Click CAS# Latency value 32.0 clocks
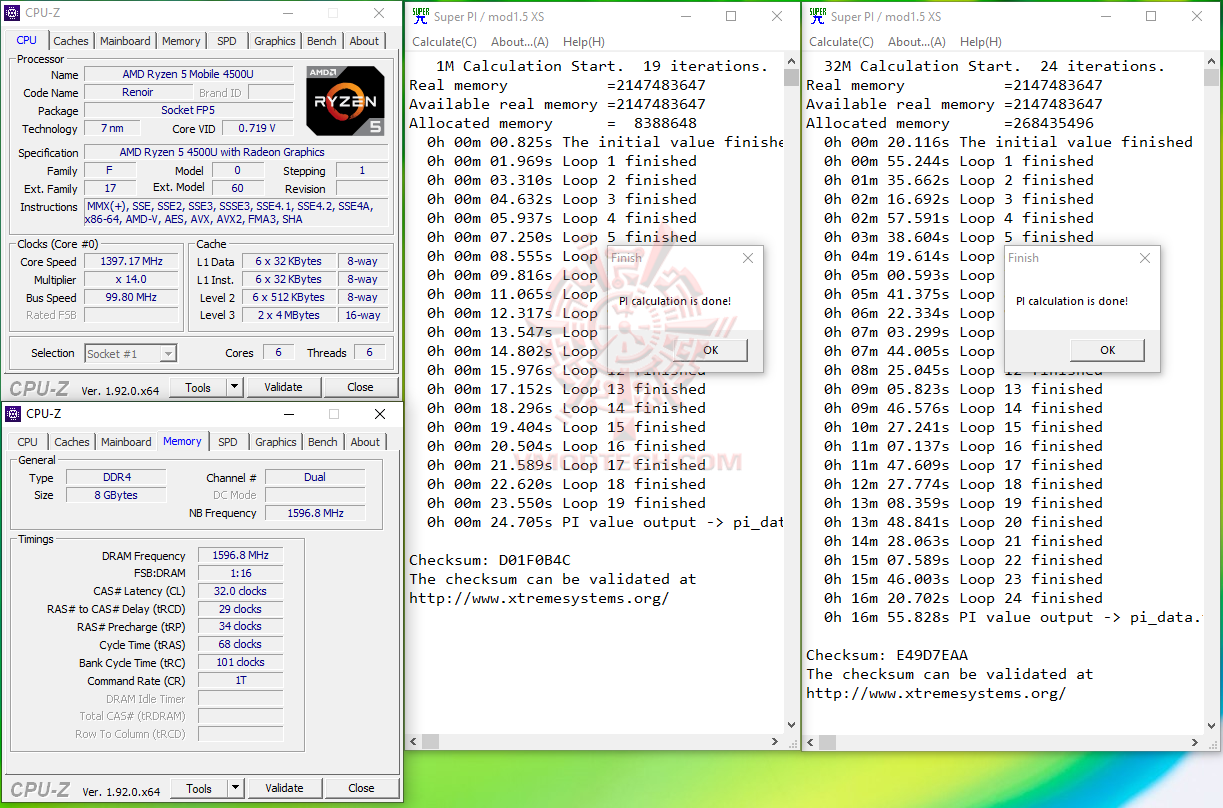The width and height of the screenshot is (1223, 808). pos(241,591)
